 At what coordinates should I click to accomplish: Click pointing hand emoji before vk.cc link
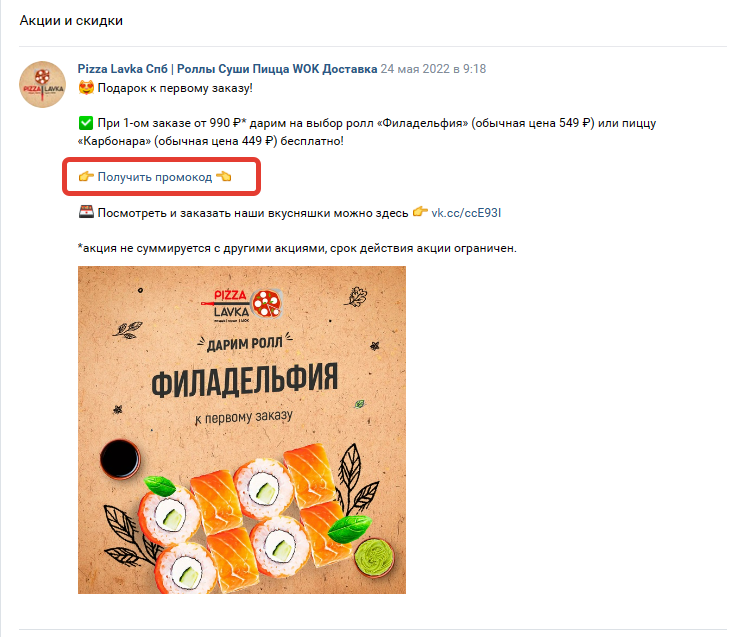pyautogui.click(x=420, y=212)
